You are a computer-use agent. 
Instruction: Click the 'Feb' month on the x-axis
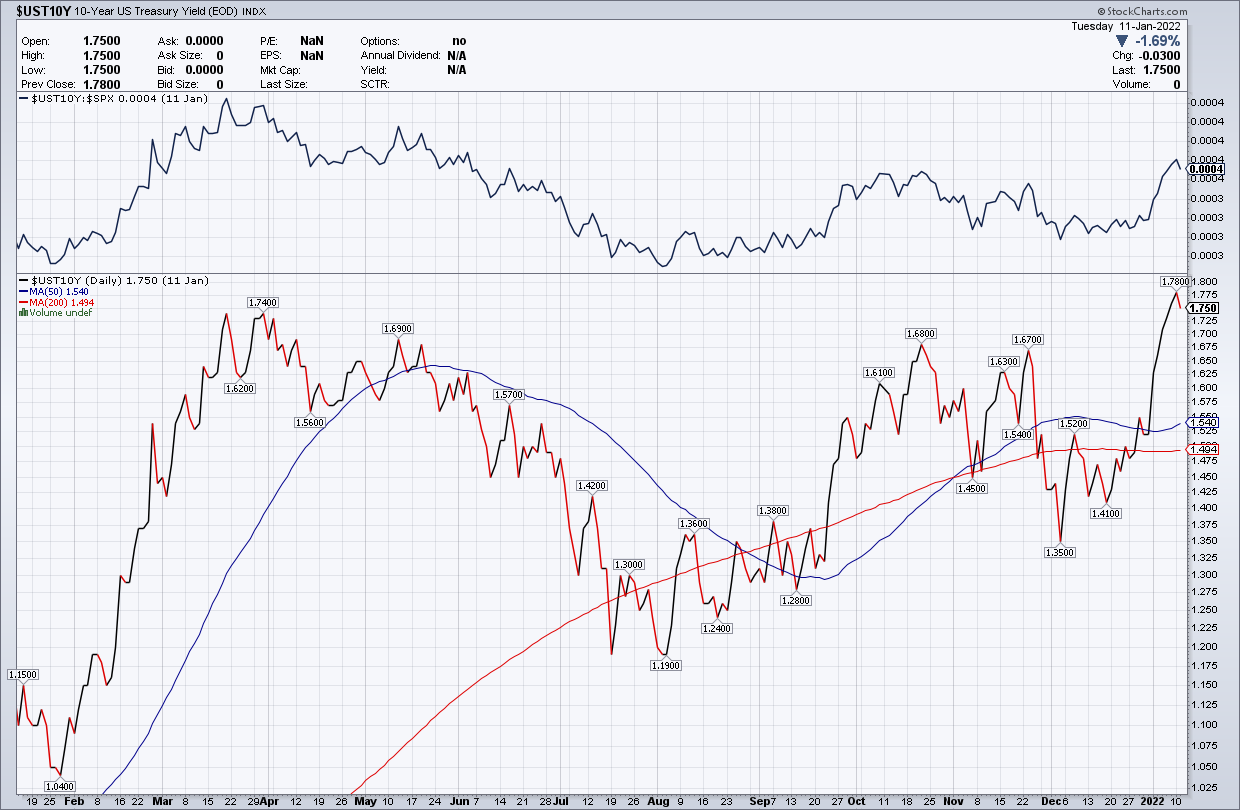point(73,801)
